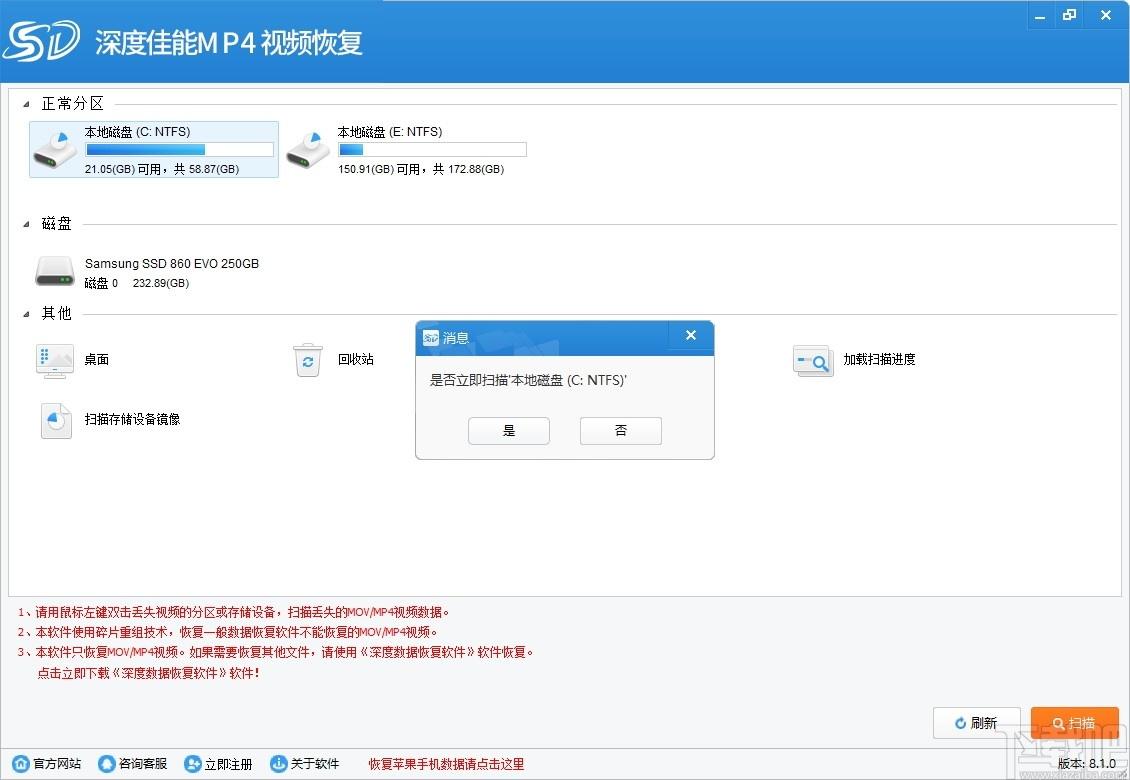Select the text 本地磁盘 (E: NTFS)

[390, 132]
